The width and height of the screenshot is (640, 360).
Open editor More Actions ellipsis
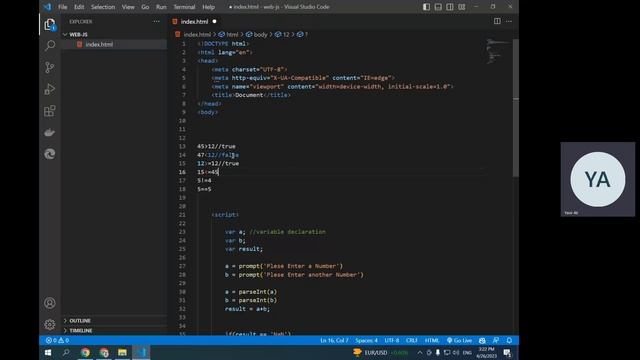tap(509, 21)
